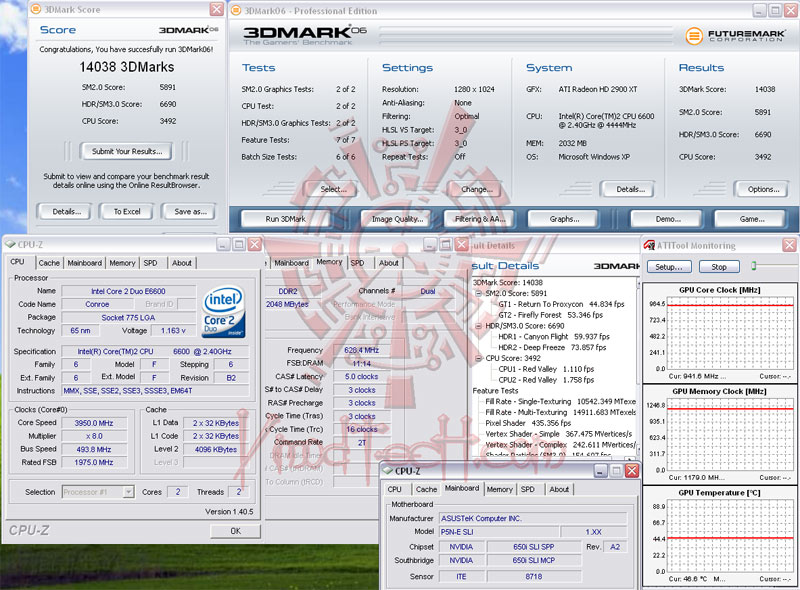
Task: Click the 14038 3DMarks score text
Action: tap(127, 67)
